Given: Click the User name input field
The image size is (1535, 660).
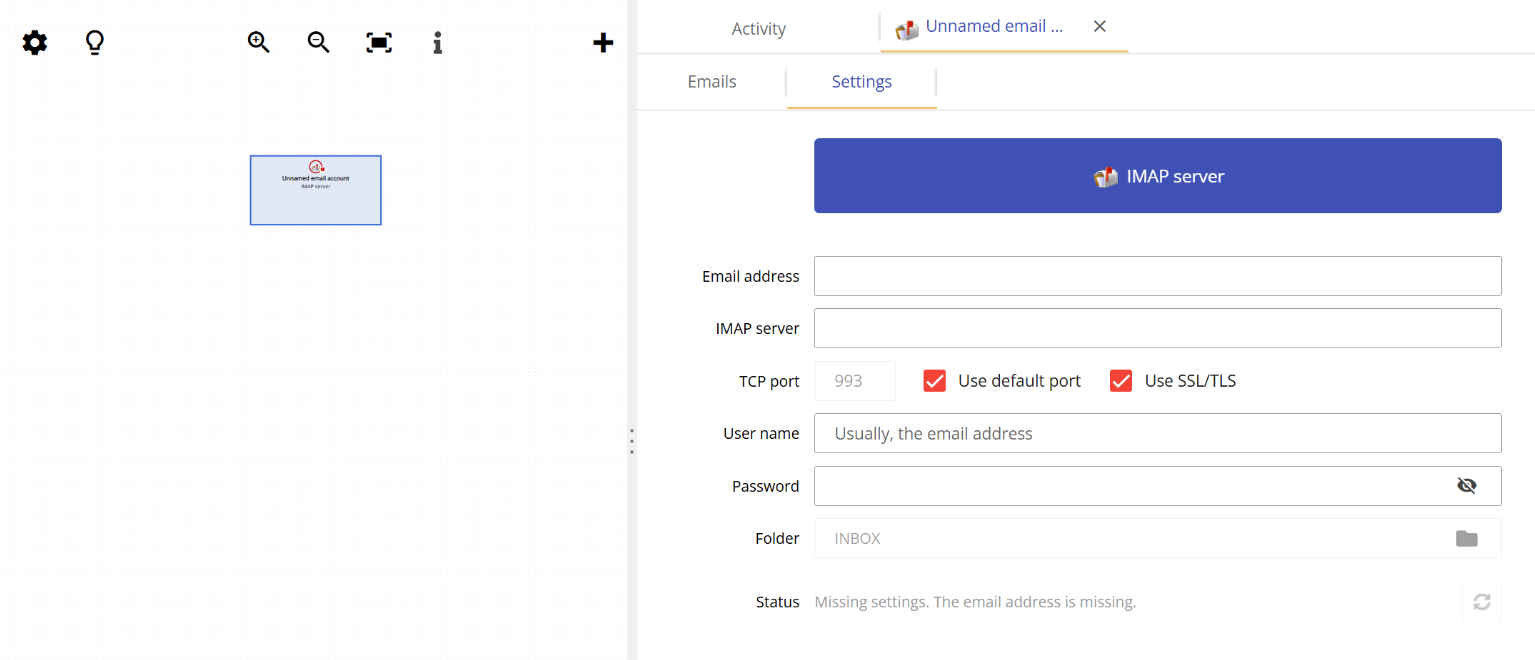Looking at the screenshot, I should 1157,433.
